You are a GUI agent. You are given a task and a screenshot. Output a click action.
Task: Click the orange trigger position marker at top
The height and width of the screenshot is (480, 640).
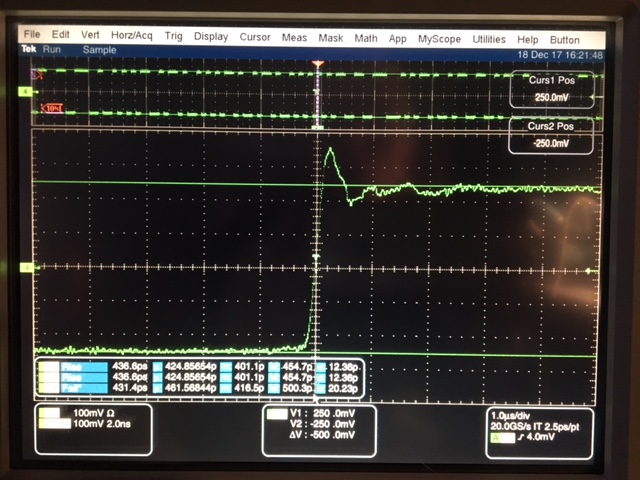coord(318,64)
